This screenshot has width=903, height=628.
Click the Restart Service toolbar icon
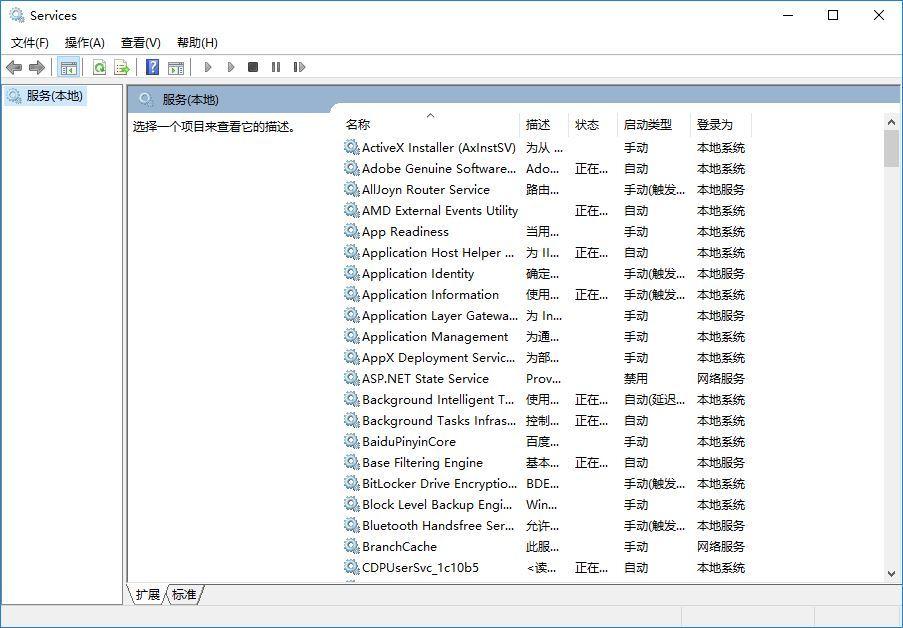[299, 67]
